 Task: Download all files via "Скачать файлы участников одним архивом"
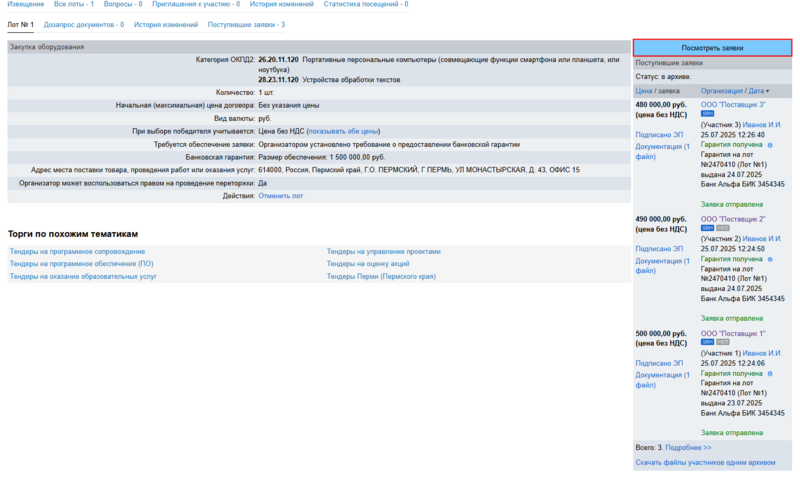[x=705, y=463]
